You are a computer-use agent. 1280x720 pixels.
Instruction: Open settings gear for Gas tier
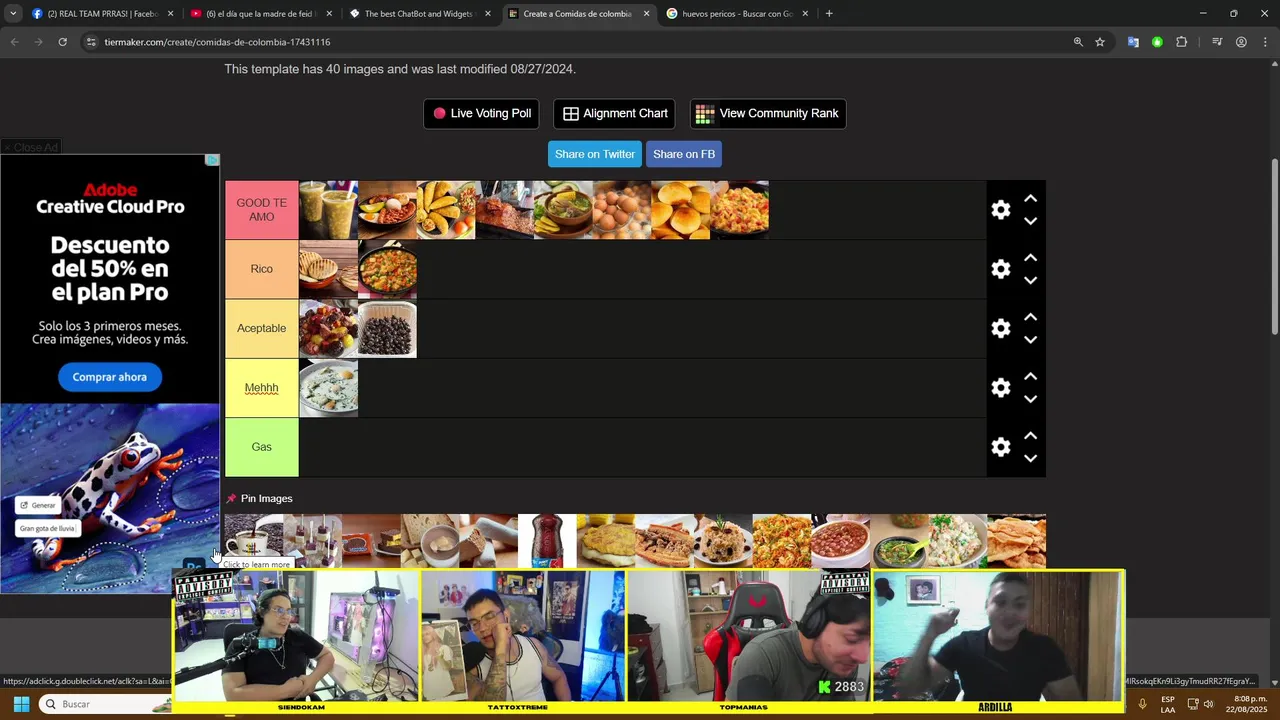click(x=1000, y=447)
